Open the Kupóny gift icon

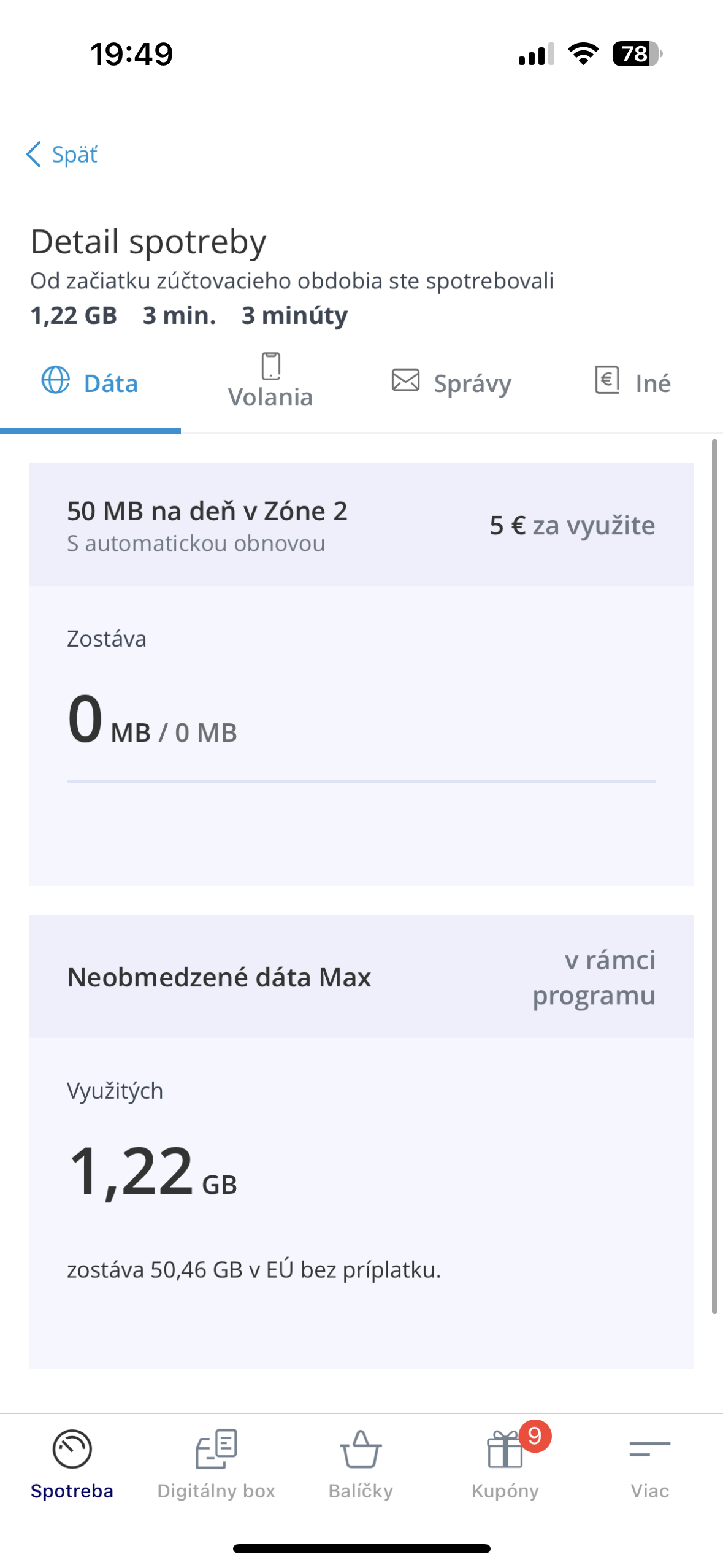point(504,1451)
